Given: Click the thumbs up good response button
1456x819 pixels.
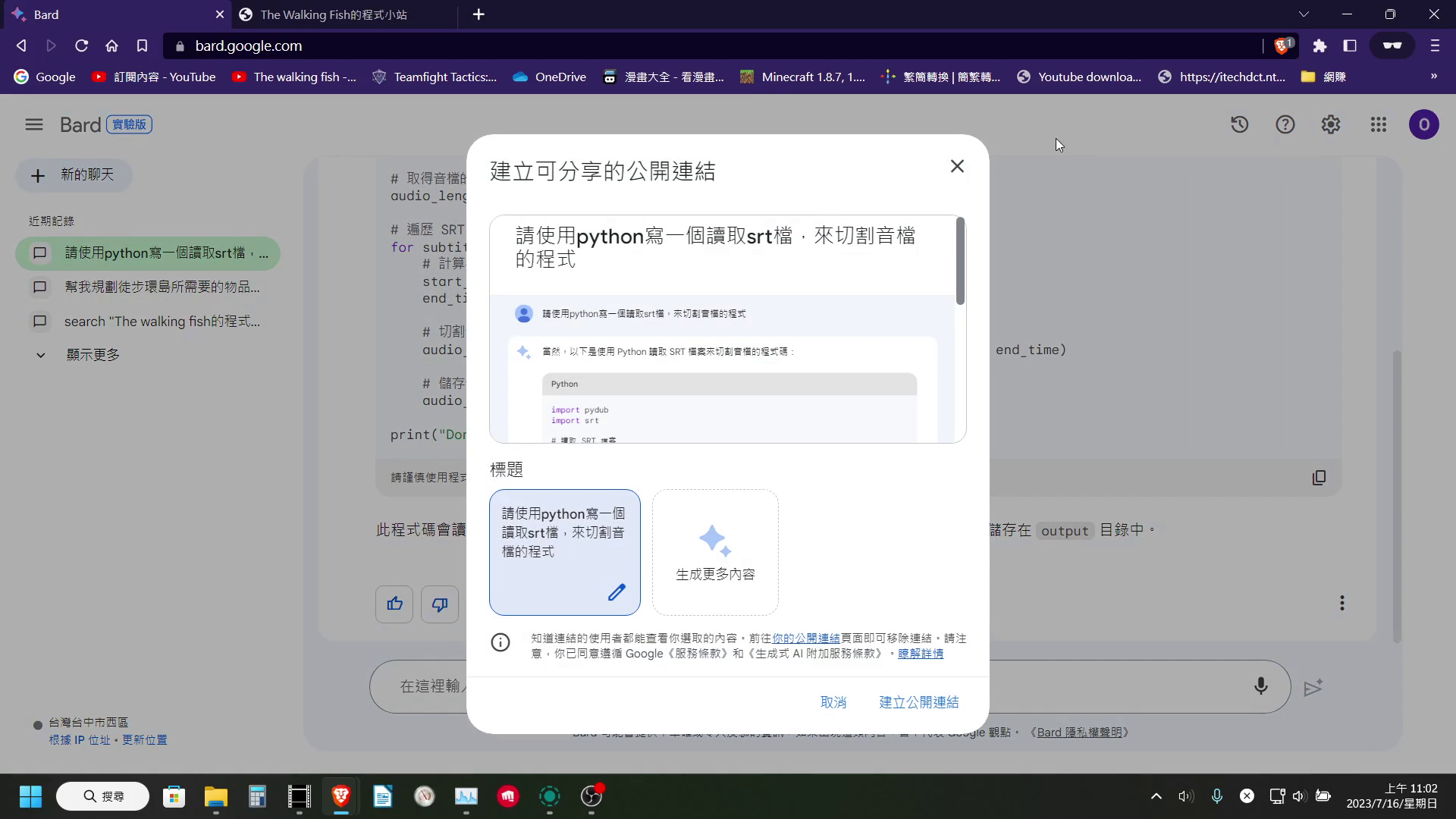Looking at the screenshot, I should [394, 604].
